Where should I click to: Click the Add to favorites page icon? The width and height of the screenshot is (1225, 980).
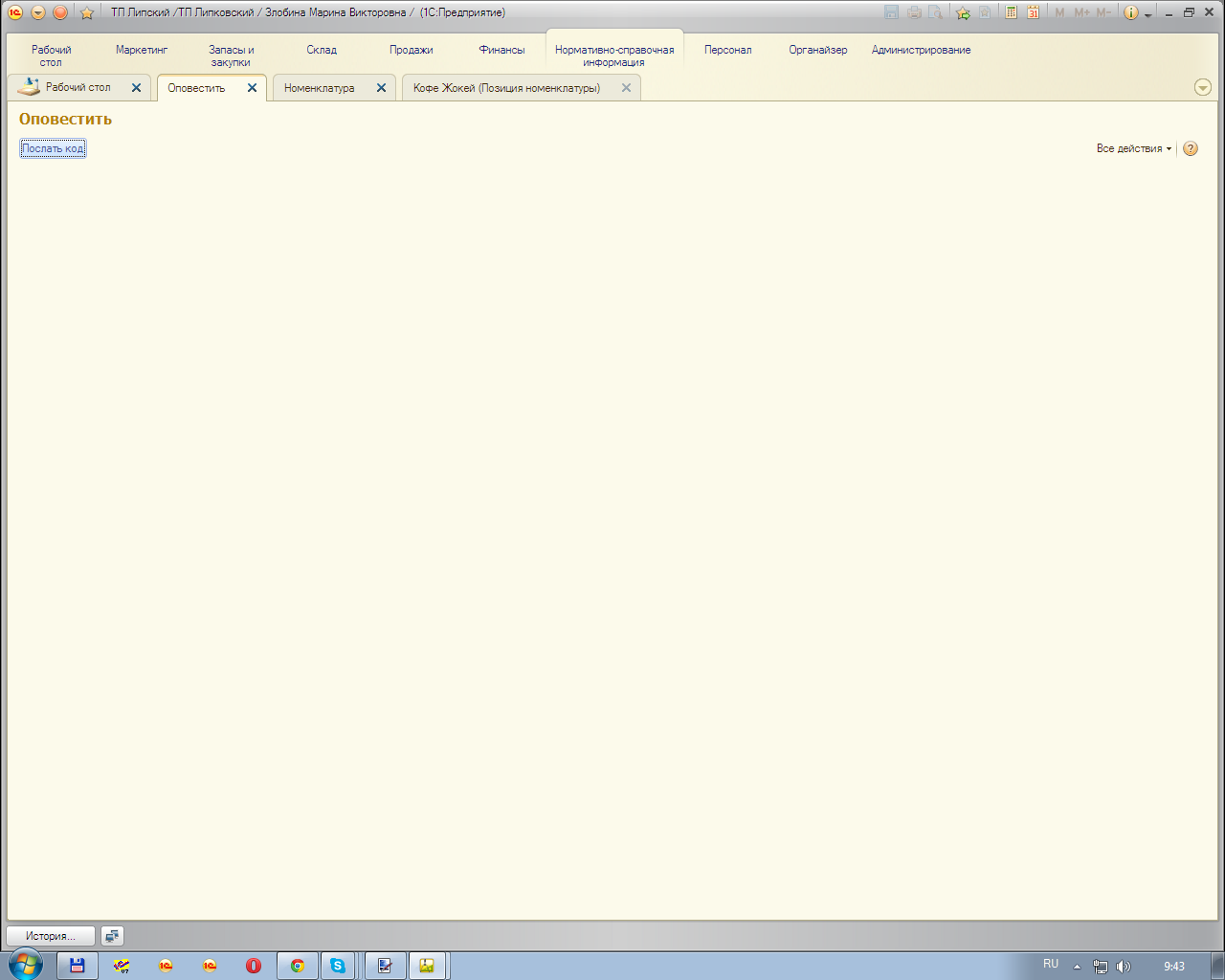point(985,12)
